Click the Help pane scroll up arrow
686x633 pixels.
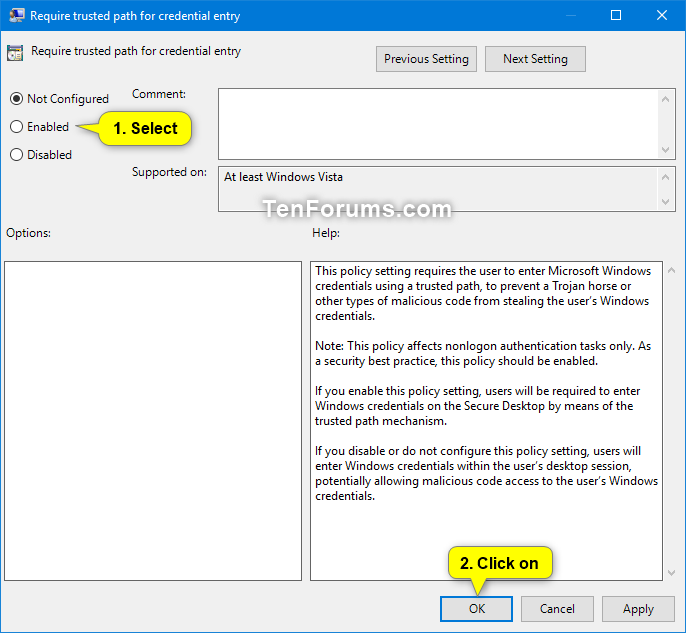pyautogui.click(x=672, y=270)
